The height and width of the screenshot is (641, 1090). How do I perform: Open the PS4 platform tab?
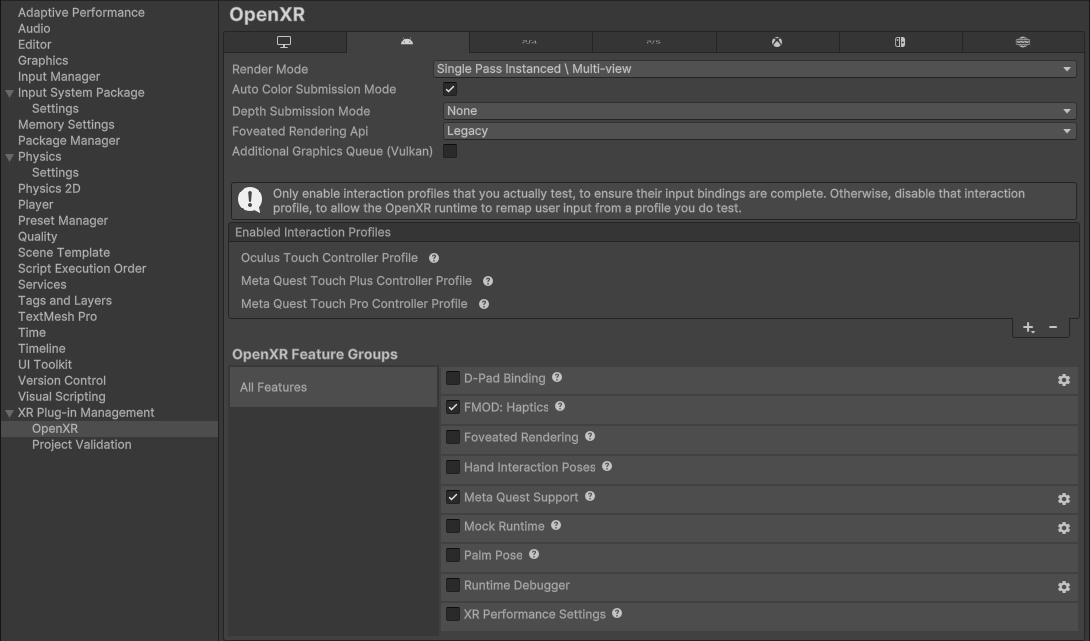pos(530,42)
